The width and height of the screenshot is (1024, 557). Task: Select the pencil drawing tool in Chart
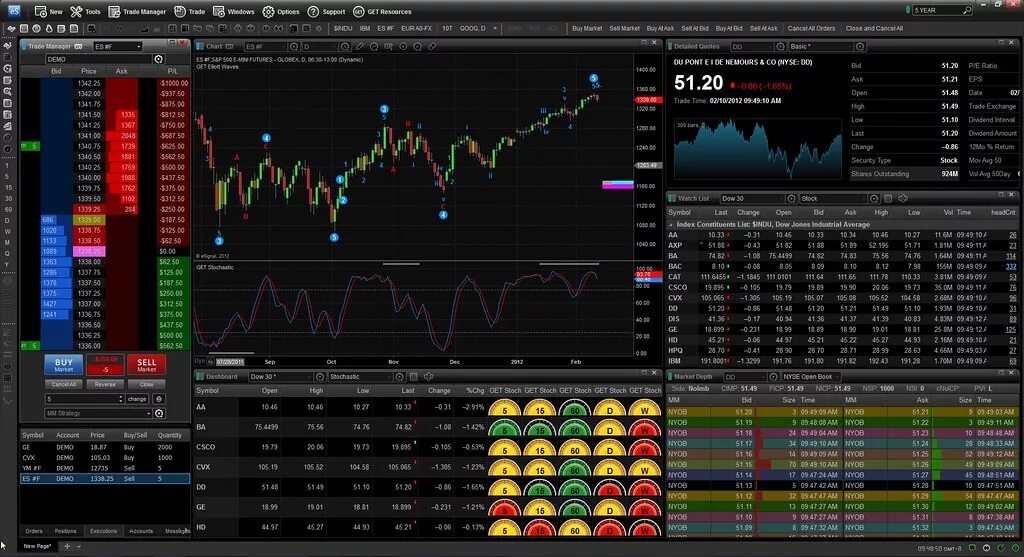[x=359, y=46]
